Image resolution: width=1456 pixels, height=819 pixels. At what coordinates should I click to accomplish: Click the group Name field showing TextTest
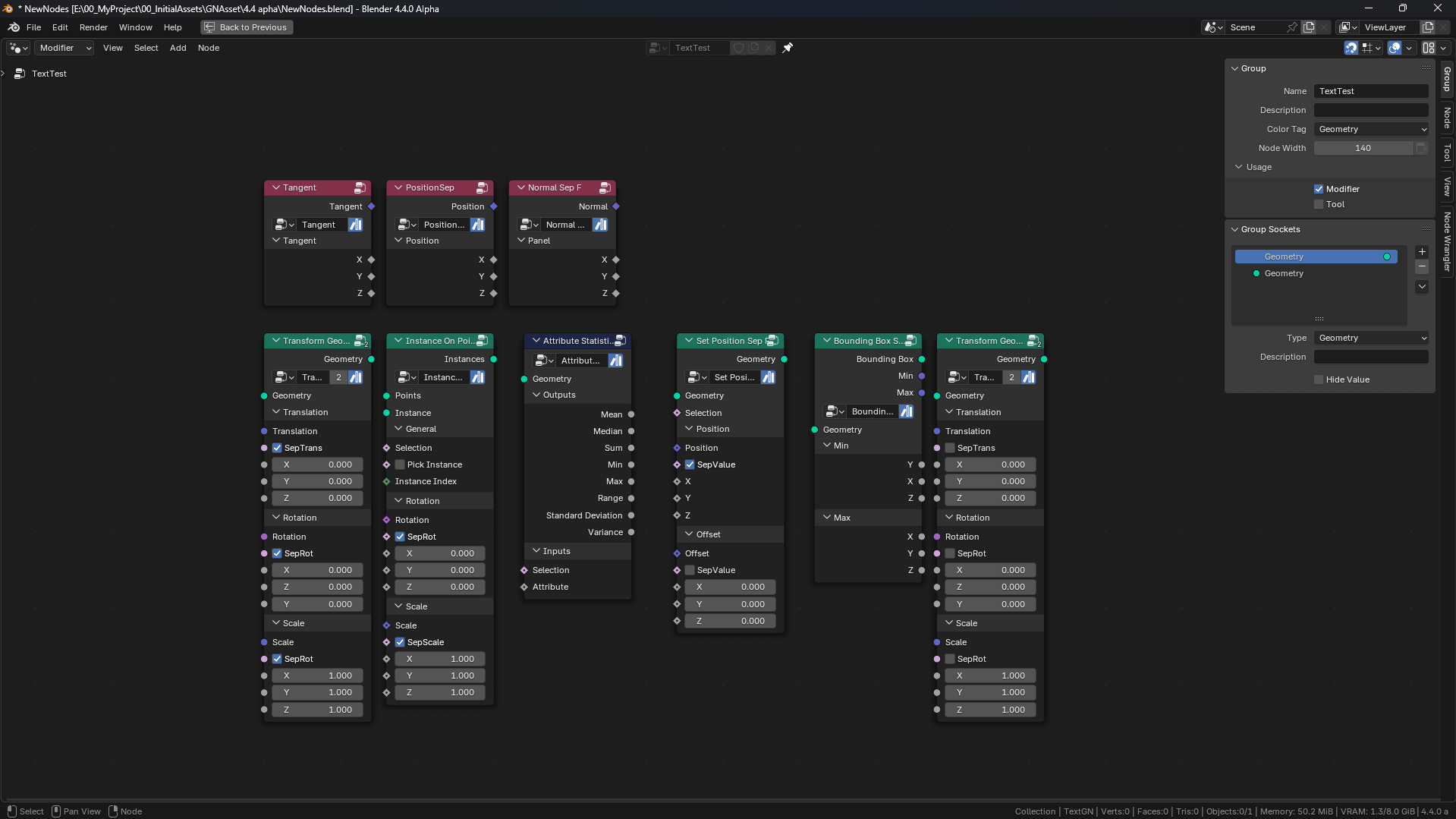point(1372,91)
